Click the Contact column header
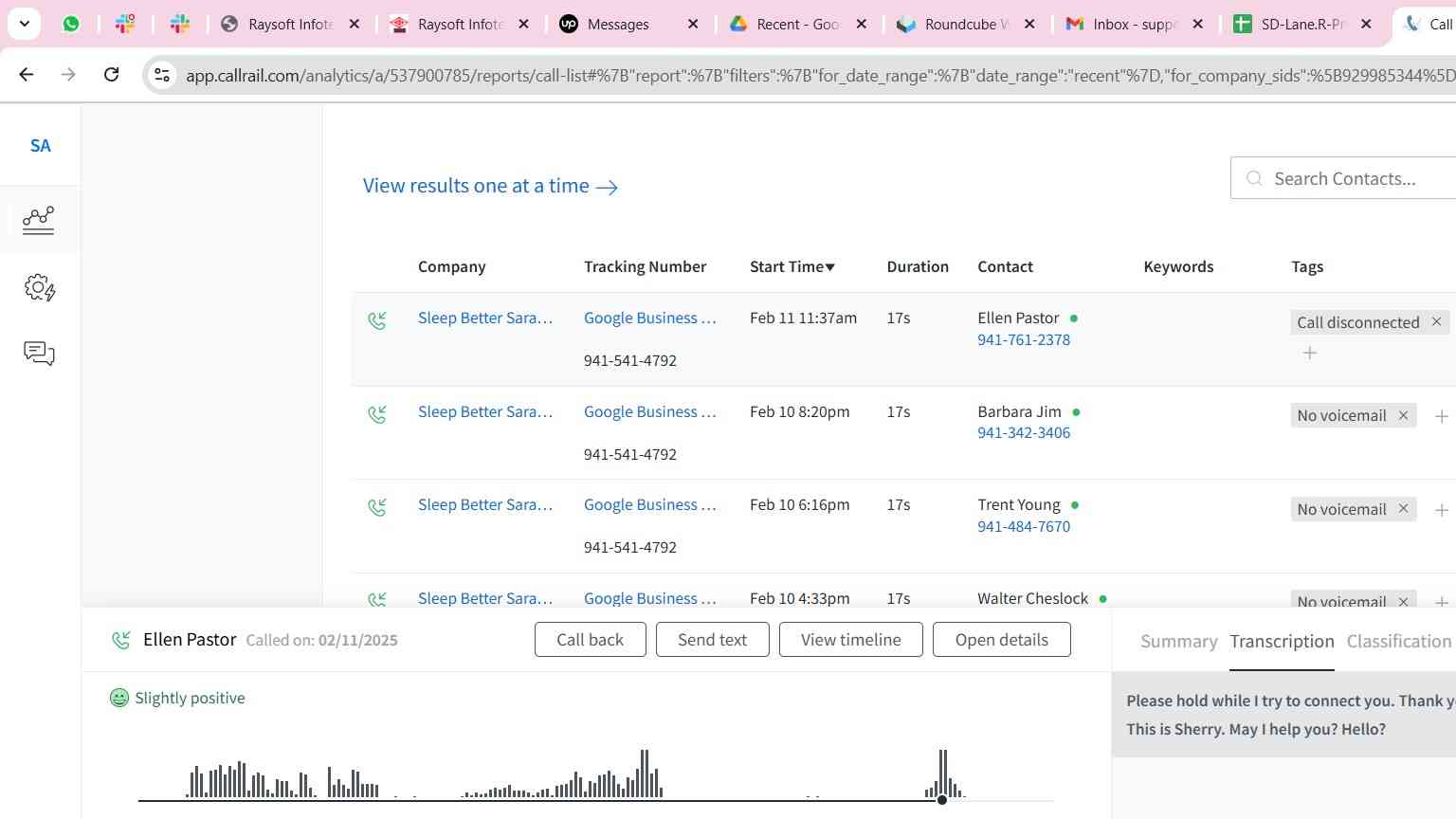 pos(1006,266)
